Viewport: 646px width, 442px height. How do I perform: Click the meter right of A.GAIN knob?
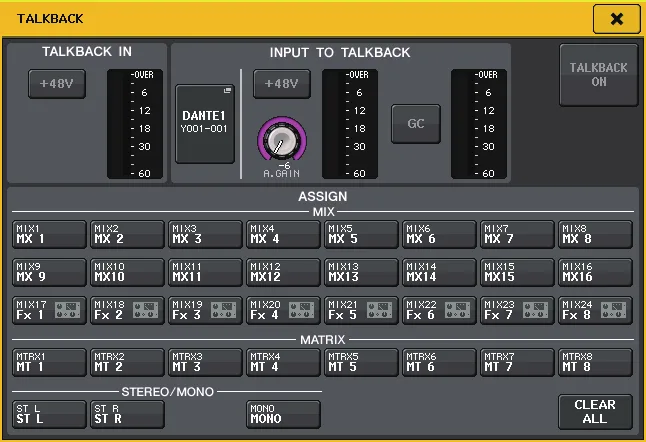coord(350,124)
